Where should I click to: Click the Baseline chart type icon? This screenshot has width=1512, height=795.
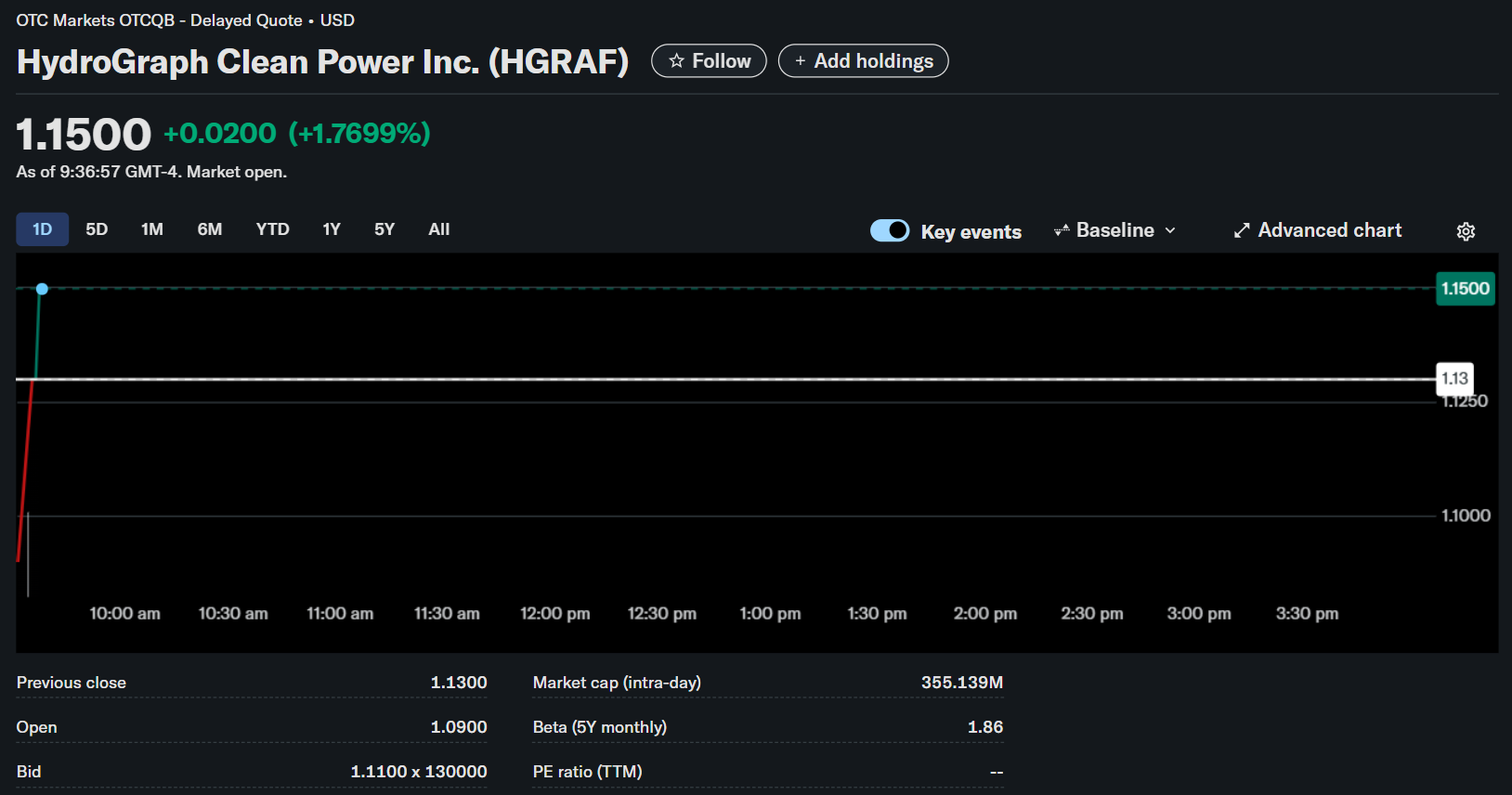(x=1062, y=230)
